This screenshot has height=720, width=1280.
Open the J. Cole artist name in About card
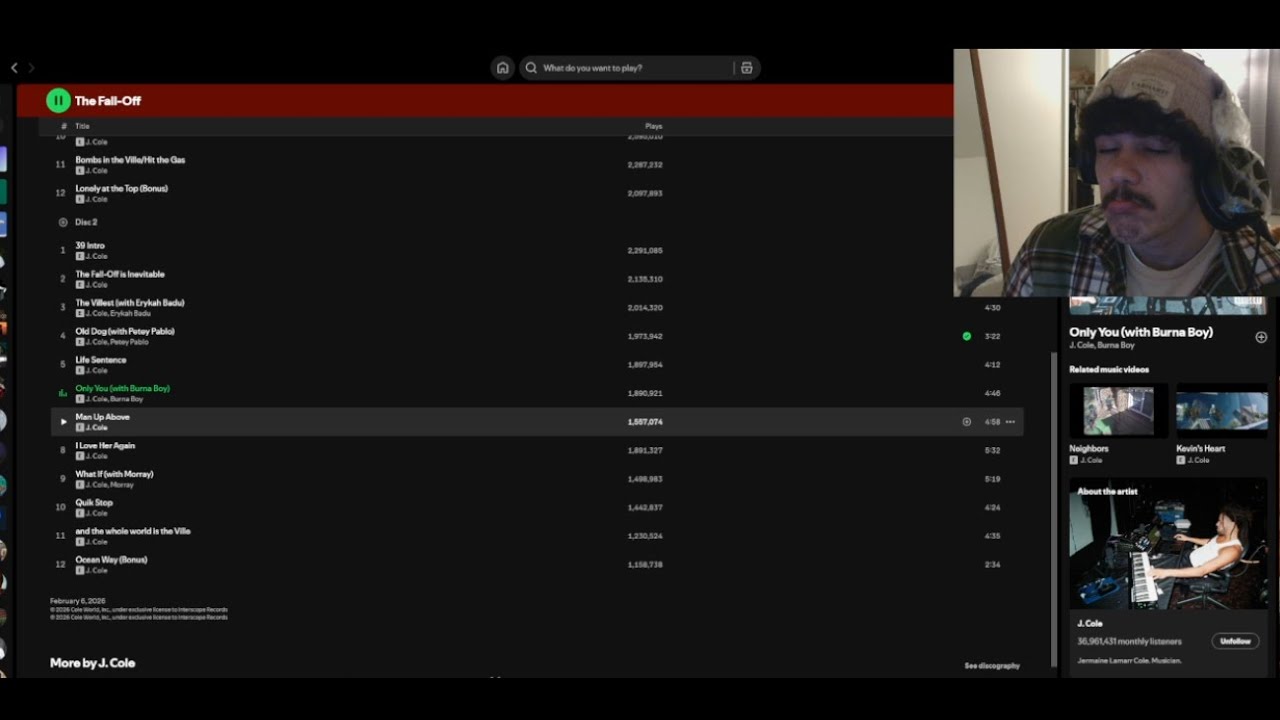click(1090, 623)
